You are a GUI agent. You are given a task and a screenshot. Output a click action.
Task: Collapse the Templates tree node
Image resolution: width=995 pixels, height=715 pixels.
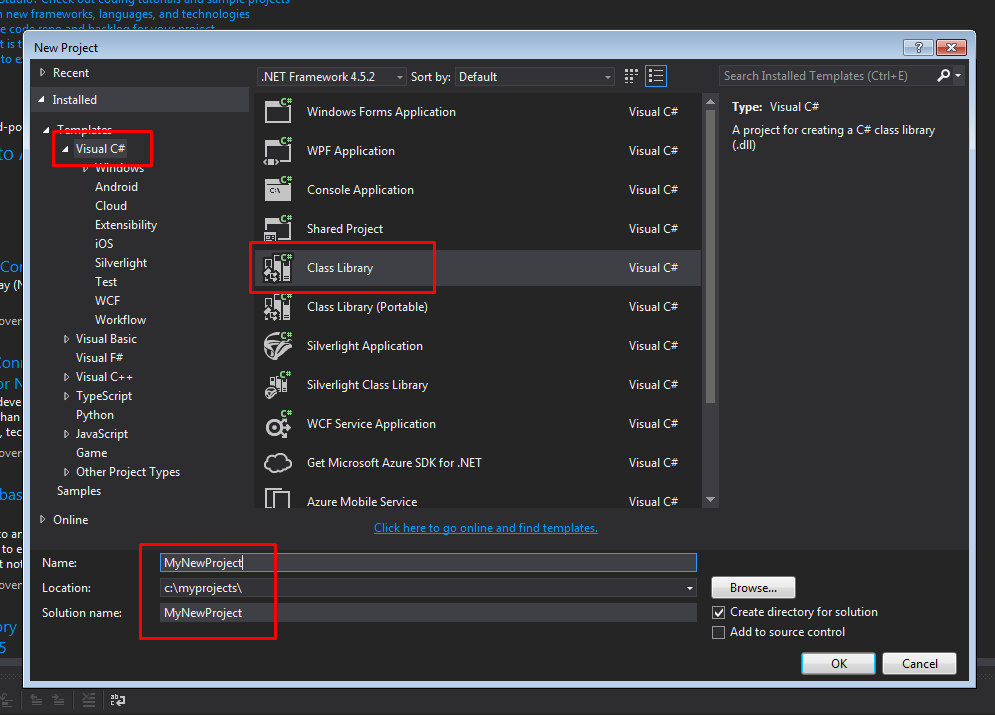[46, 130]
